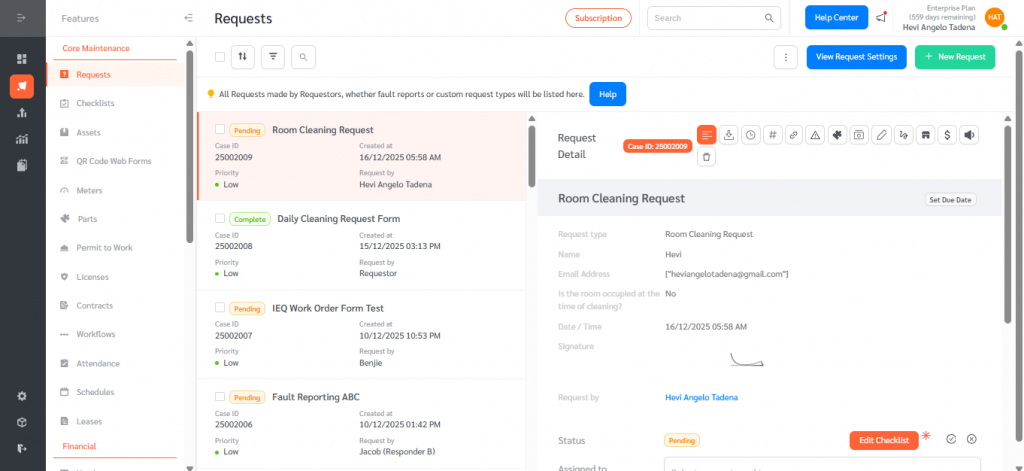This screenshot has width=1024, height=471.
Task: Check the select-all checkbox above the request list
Action: [220, 57]
